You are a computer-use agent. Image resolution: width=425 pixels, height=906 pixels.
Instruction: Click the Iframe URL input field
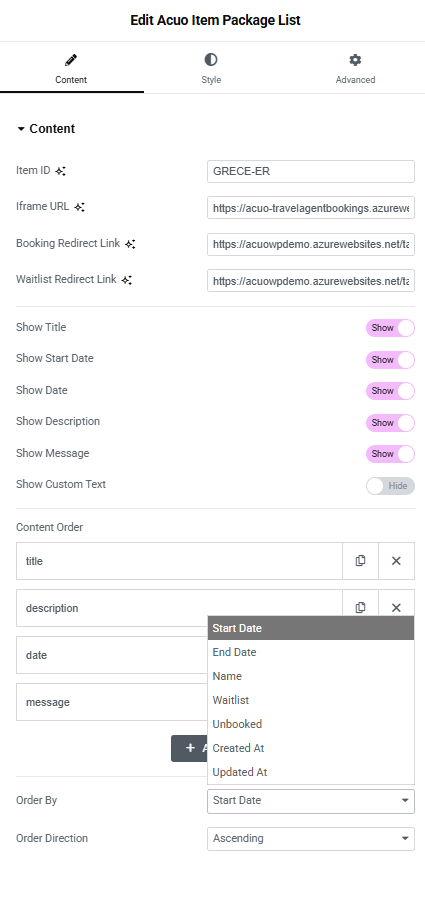pos(311,207)
